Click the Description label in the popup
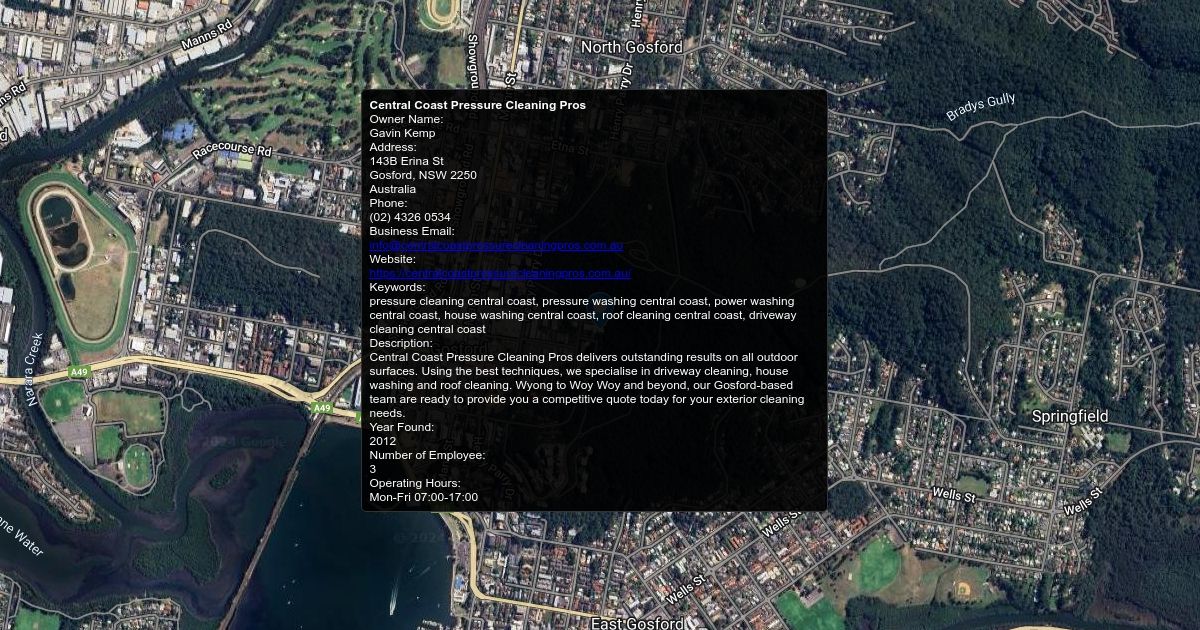Viewport: 1200px width, 630px height. coord(401,343)
